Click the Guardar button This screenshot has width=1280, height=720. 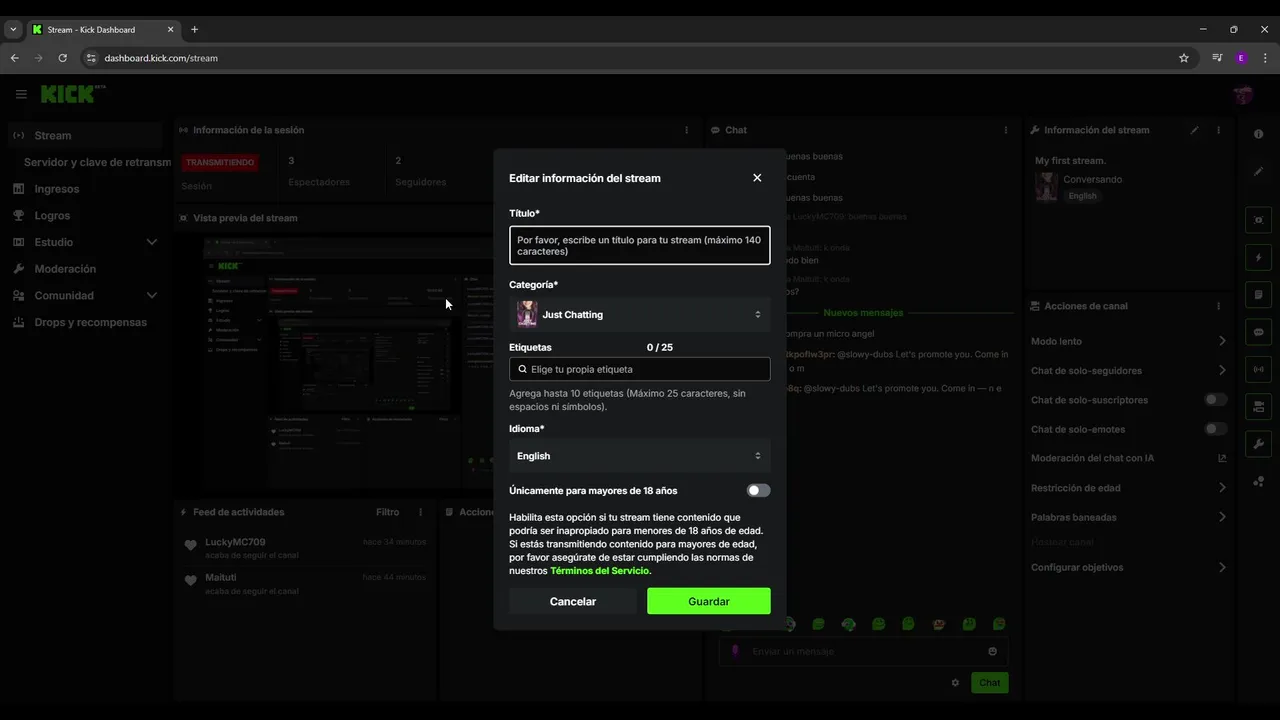[x=709, y=601]
